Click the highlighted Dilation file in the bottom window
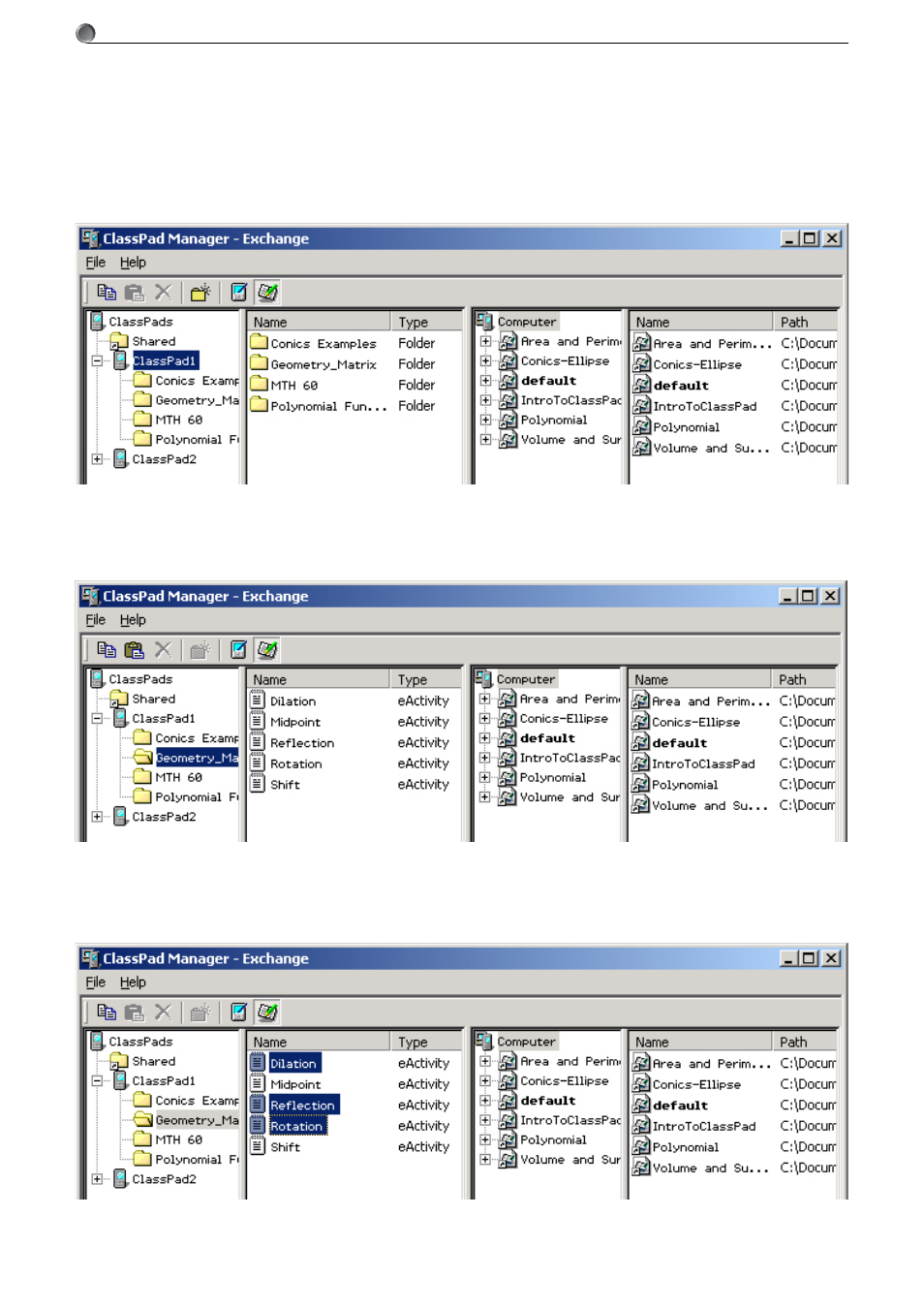 (x=293, y=1063)
